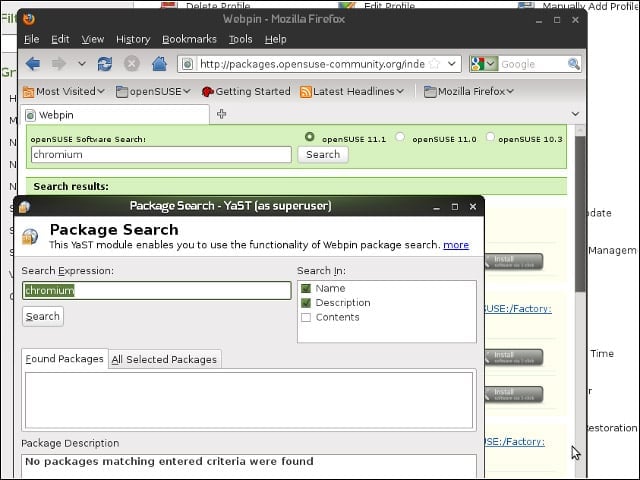Click the third Install 1-click button in Firefox
The image size is (640, 480).
click(513, 394)
